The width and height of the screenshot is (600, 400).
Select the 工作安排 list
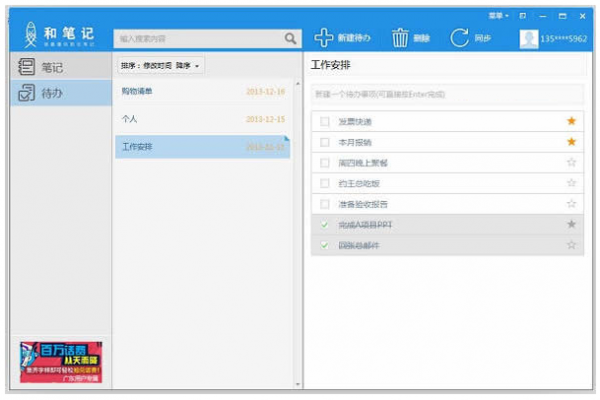point(203,147)
